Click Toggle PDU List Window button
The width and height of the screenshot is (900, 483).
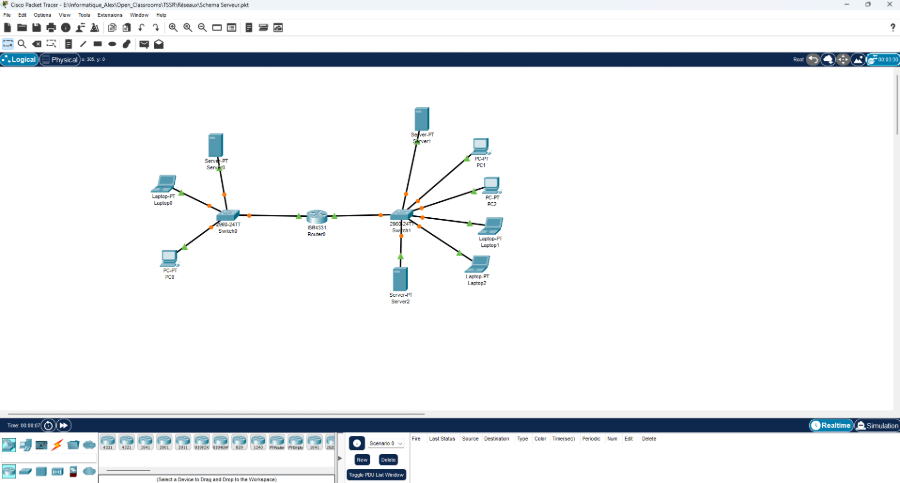[x=377, y=475]
